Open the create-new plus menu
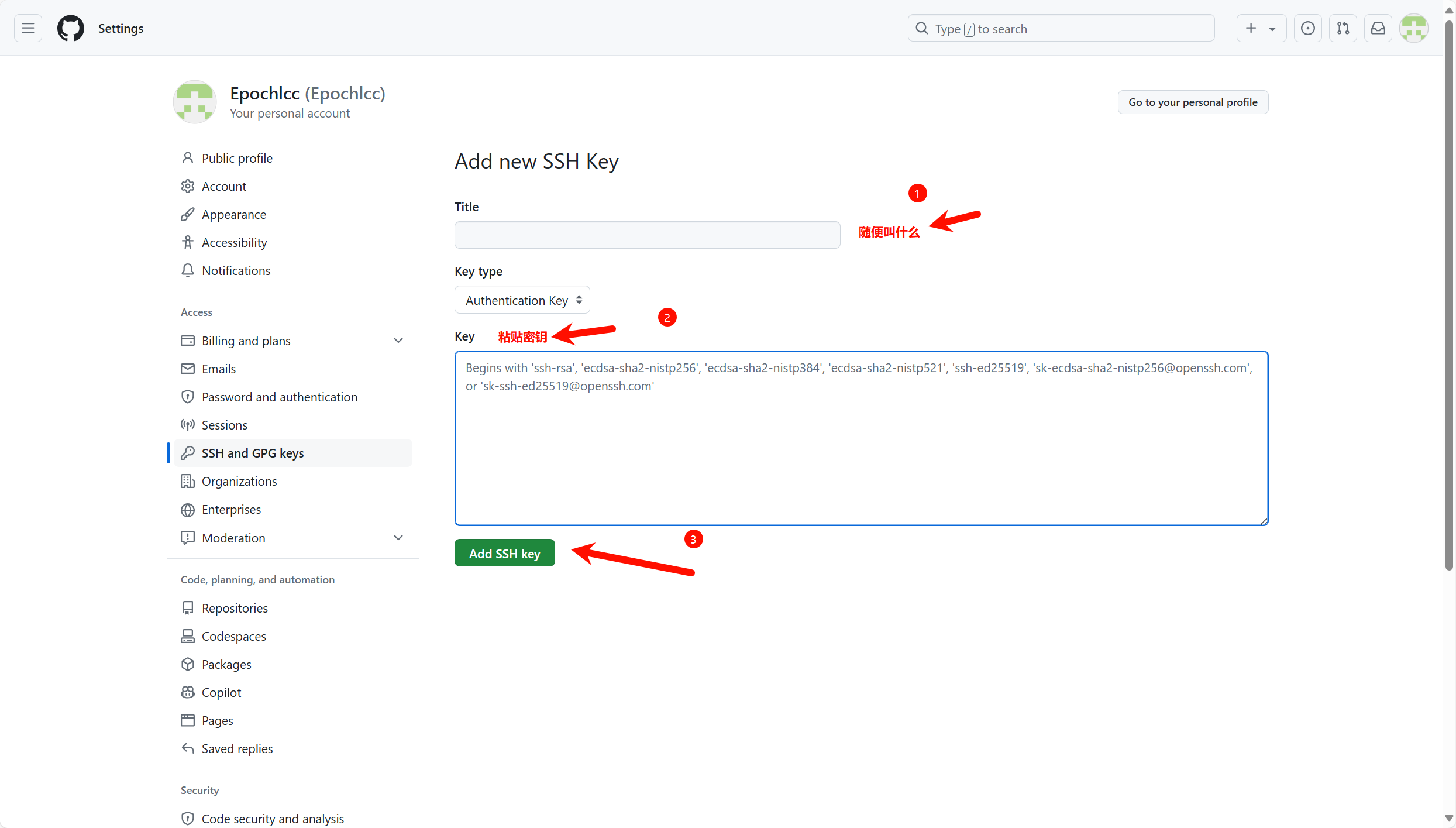The height and width of the screenshot is (828, 1456). (x=1261, y=28)
